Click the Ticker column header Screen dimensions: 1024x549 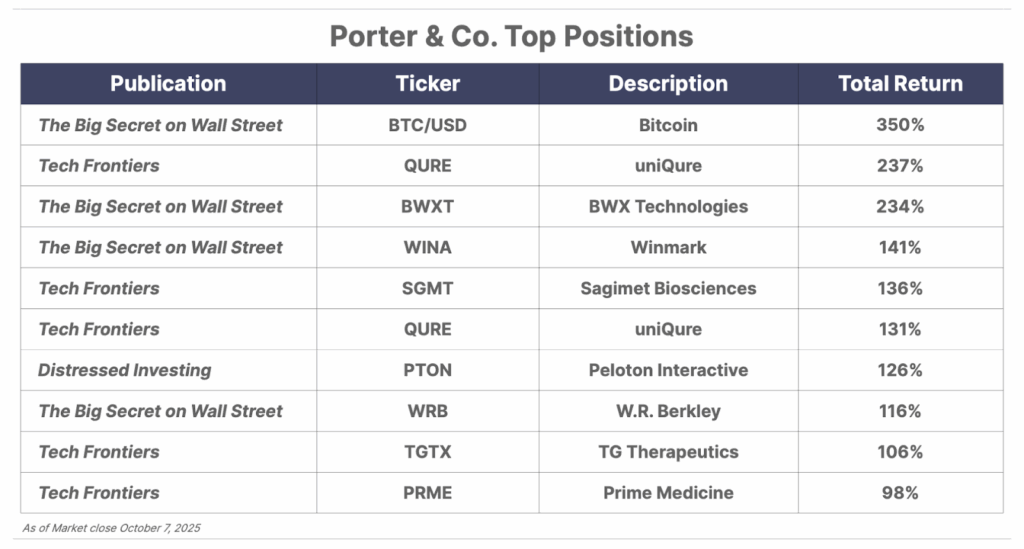pos(427,84)
